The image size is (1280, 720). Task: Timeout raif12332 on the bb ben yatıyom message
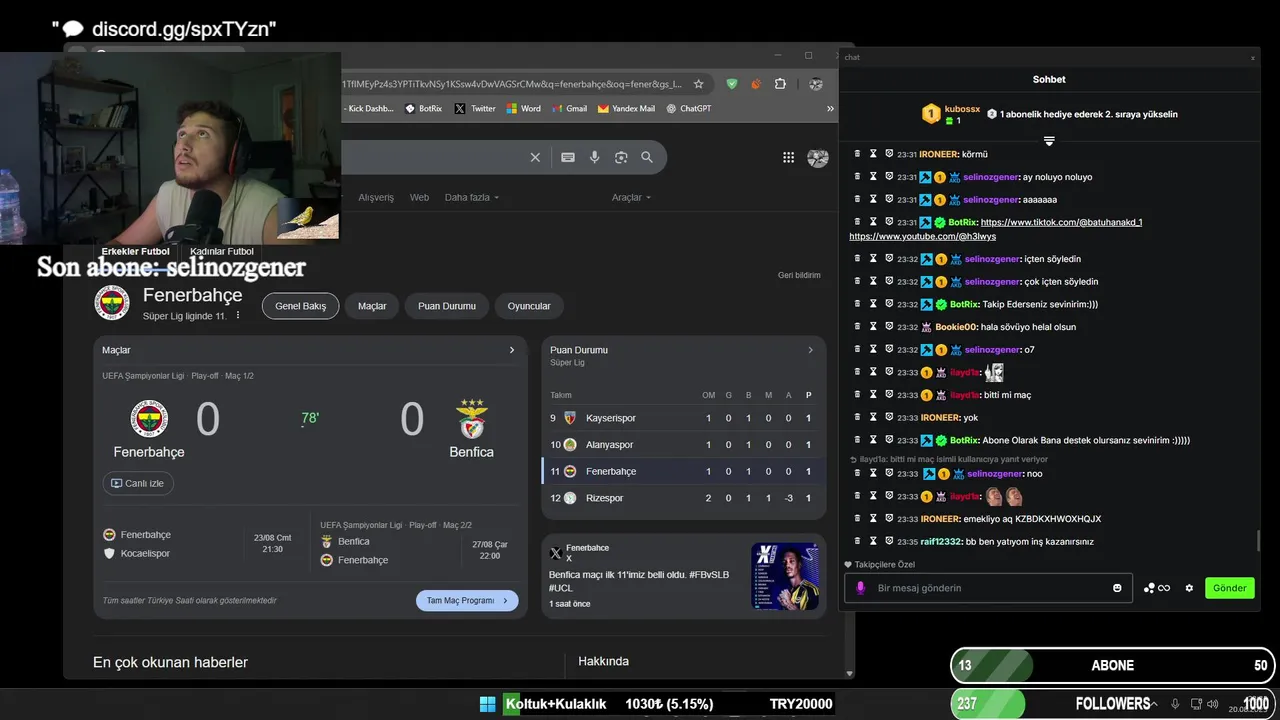(x=873, y=541)
